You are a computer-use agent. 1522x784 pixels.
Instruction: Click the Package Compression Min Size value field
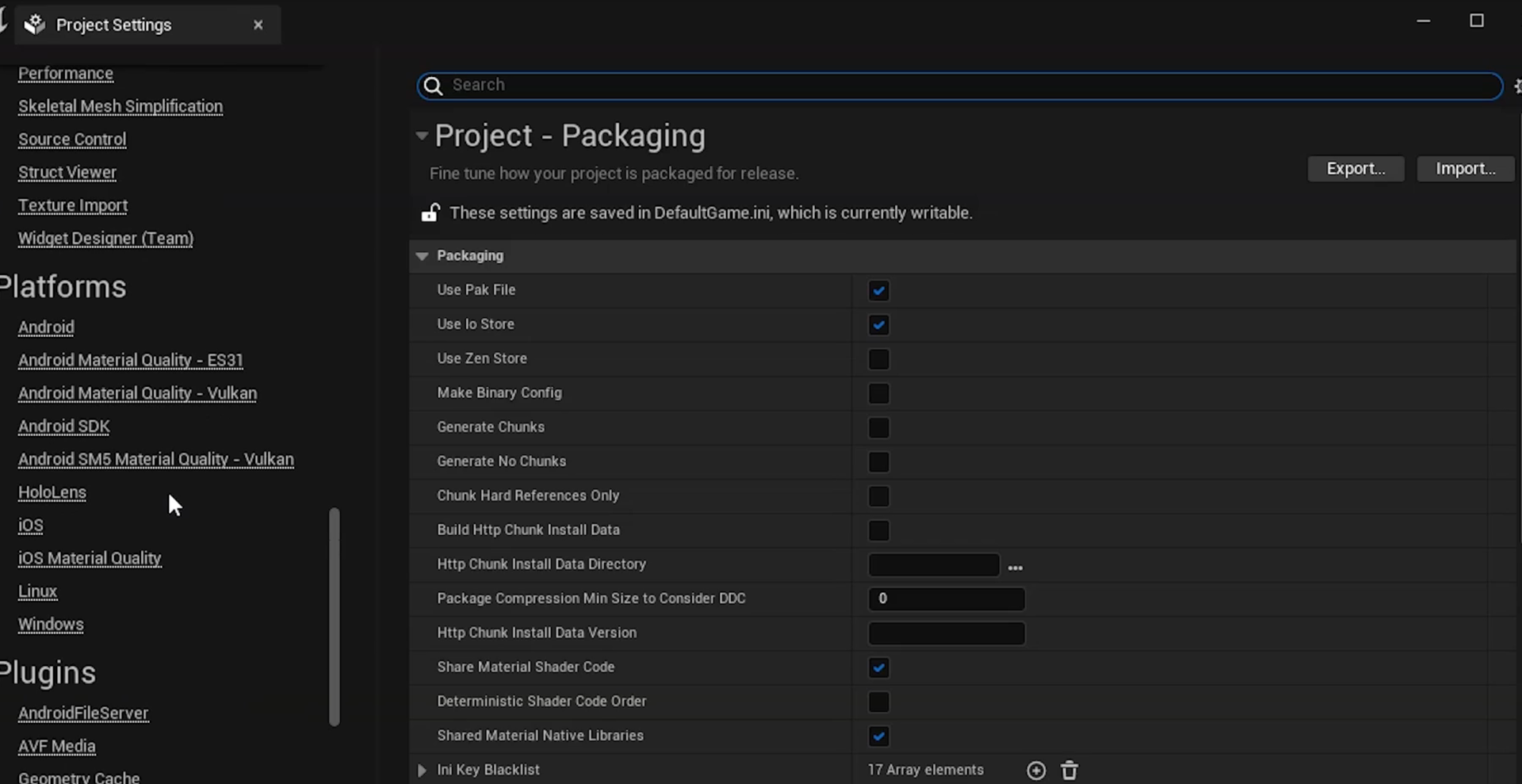click(x=946, y=599)
